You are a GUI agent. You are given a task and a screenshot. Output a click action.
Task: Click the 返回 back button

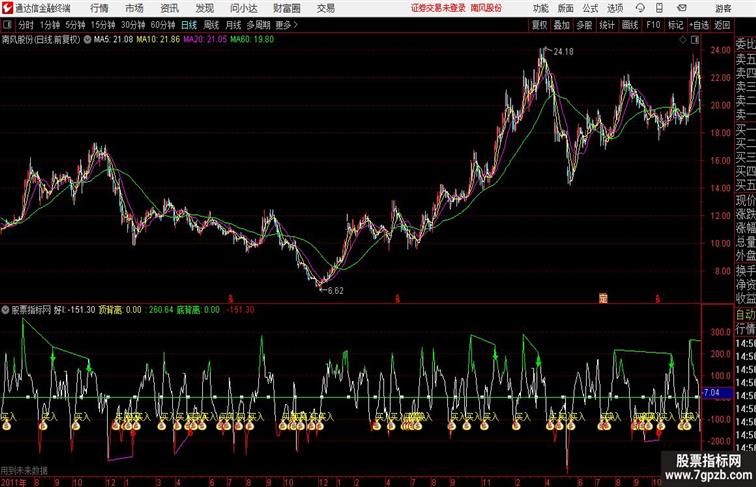pyautogui.click(x=722, y=25)
